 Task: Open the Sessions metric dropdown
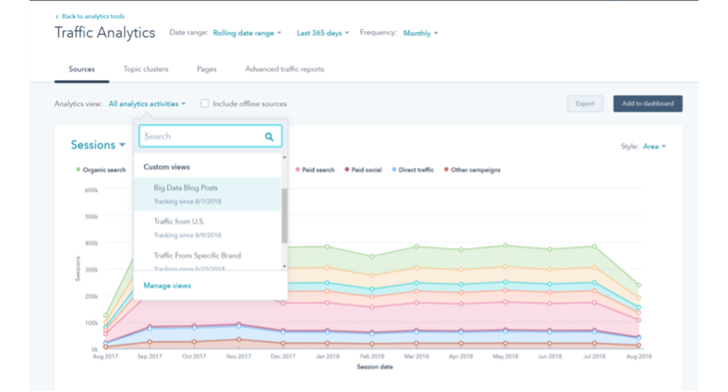pos(98,145)
